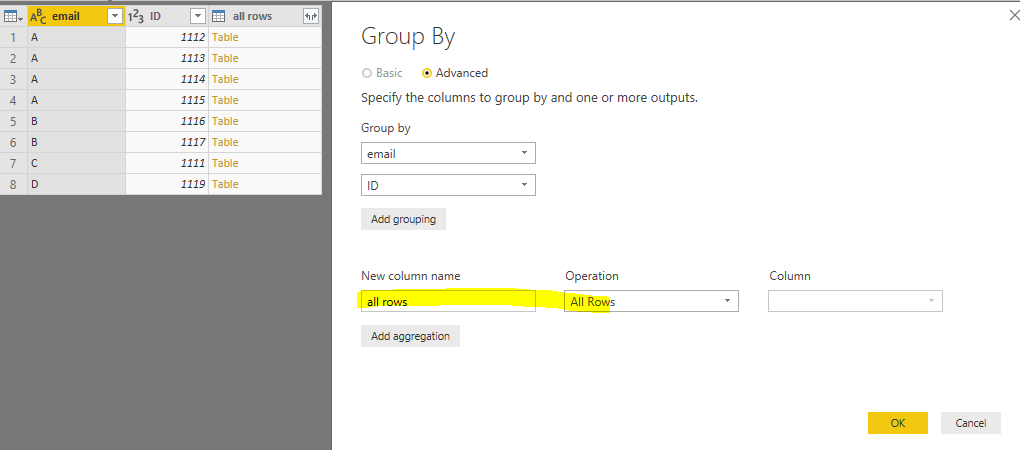Click the text type icon on email column

[38, 16]
